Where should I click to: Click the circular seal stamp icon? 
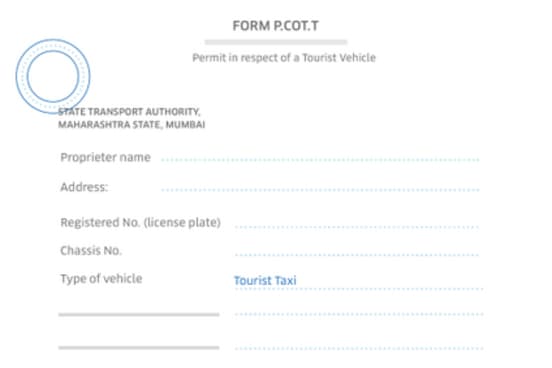pos(53,76)
